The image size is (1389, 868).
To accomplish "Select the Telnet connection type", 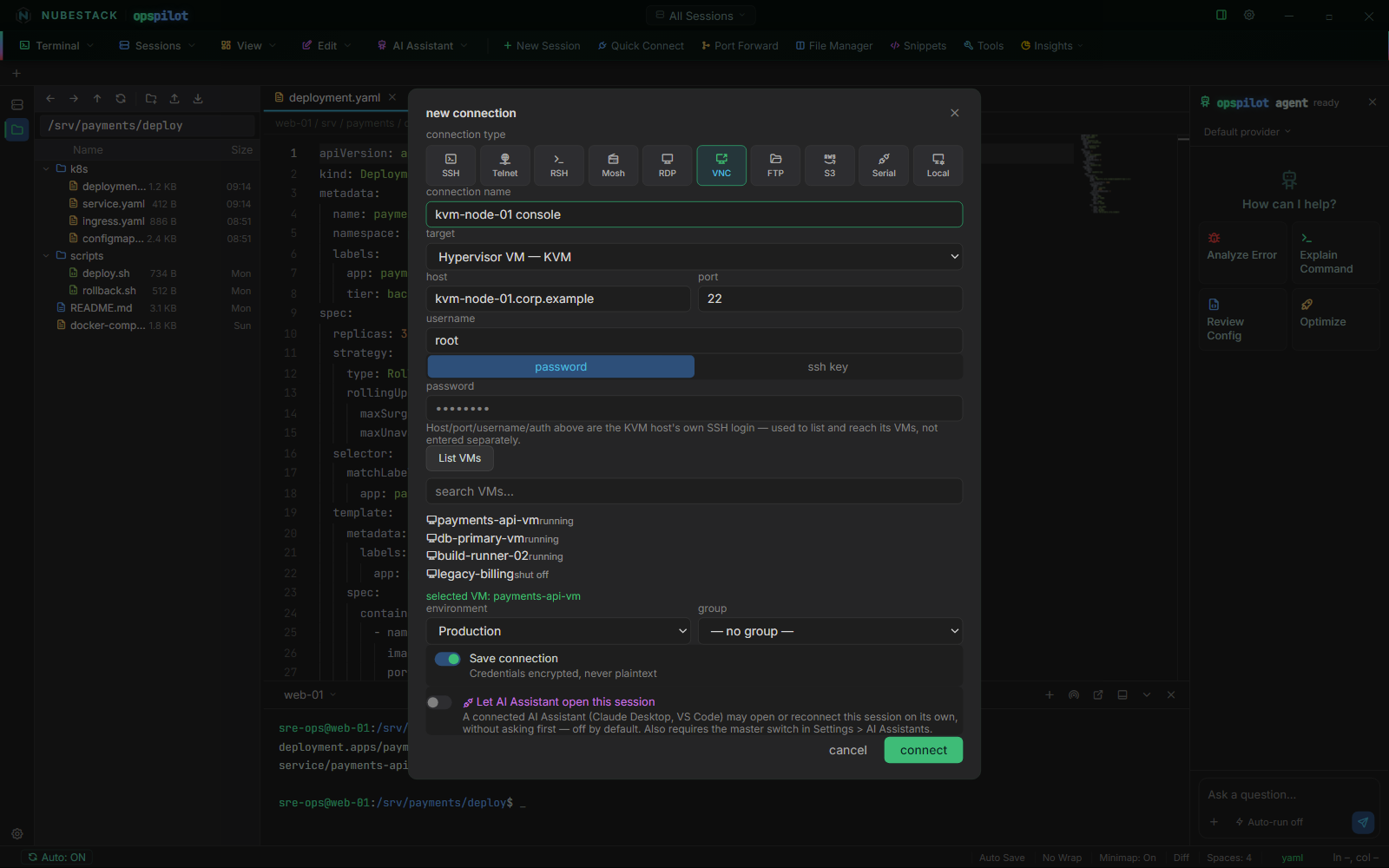I will [505, 165].
